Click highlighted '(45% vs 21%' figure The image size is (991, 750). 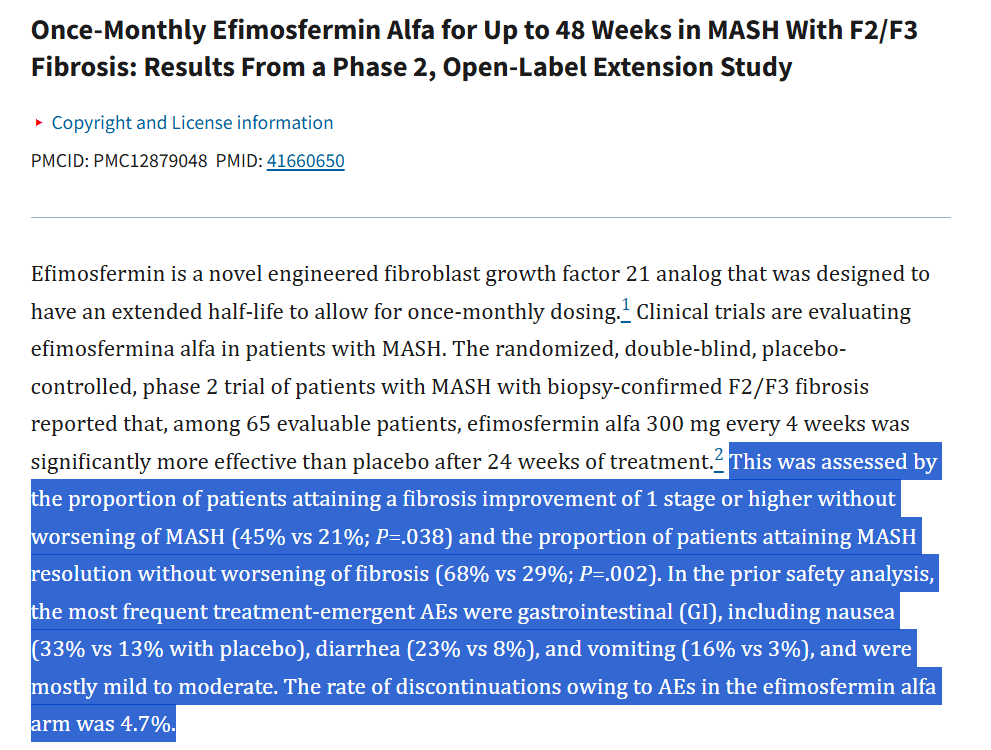click(300, 536)
